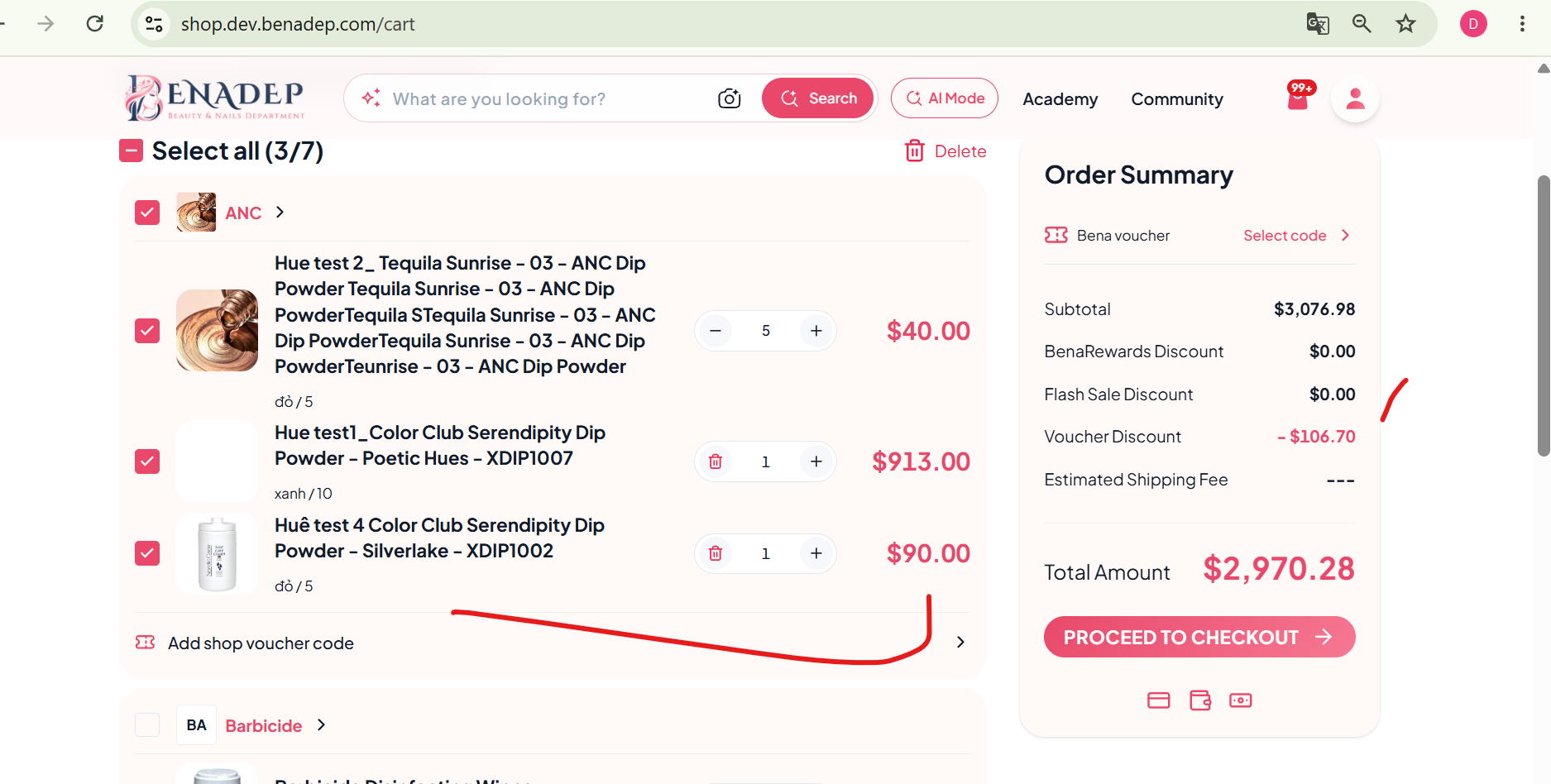
Task: Expand Add shop voucher code arrow
Action: click(960, 643)
